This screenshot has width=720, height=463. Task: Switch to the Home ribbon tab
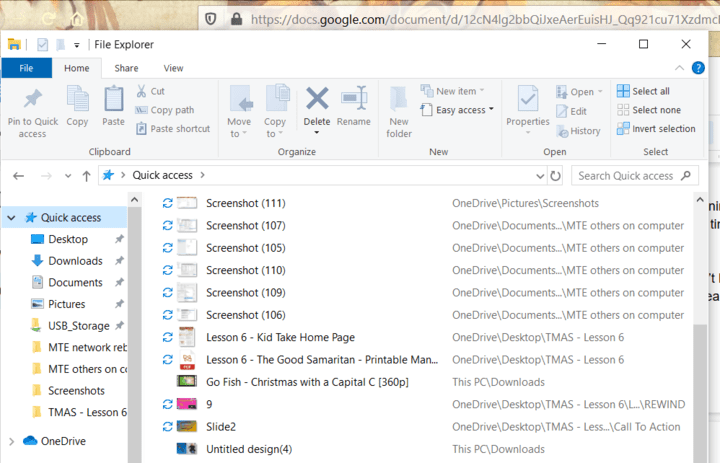(x=77, y=68)
